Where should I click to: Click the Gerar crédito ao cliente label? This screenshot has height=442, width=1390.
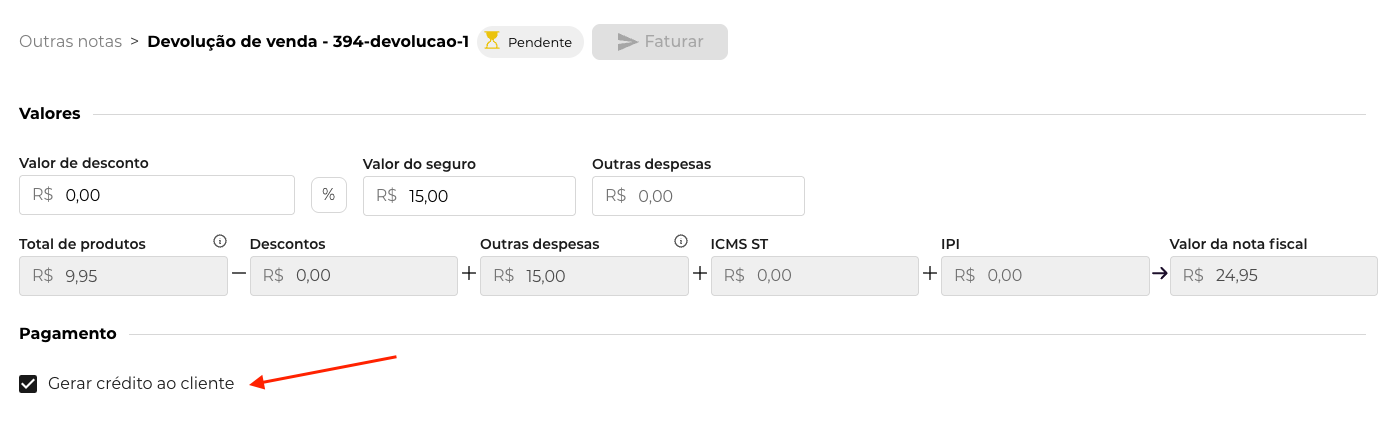pos(141,384)
